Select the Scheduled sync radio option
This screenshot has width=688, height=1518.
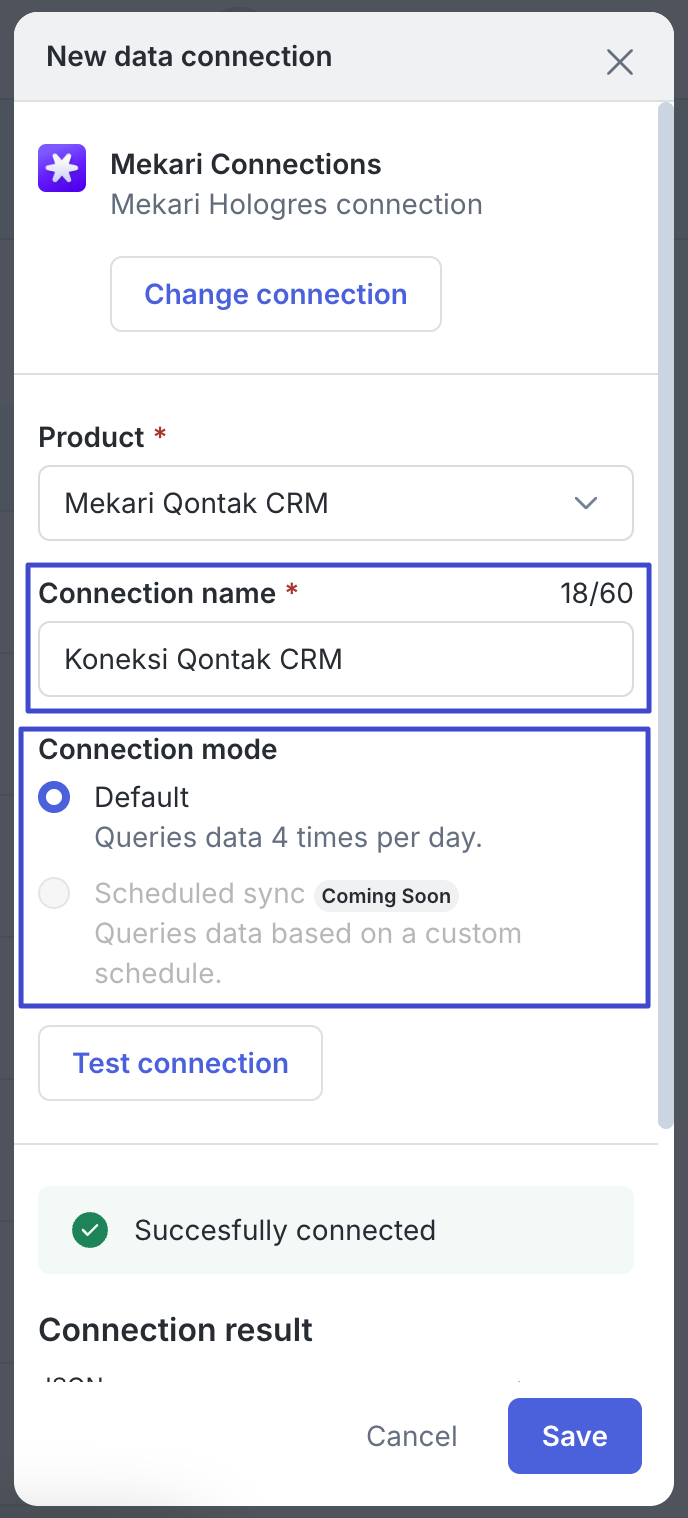coord(54,893)
